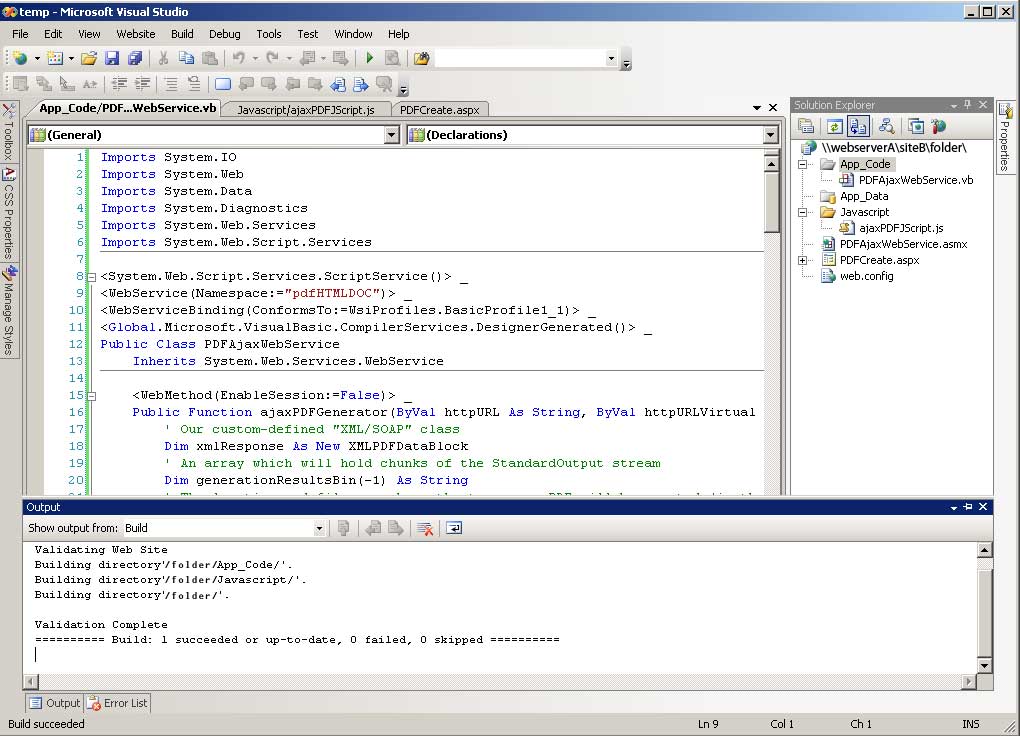Screen dimensions: 1020x736
Task: Click the Add New Item toolbar icon
Action: tap(55, 59)
